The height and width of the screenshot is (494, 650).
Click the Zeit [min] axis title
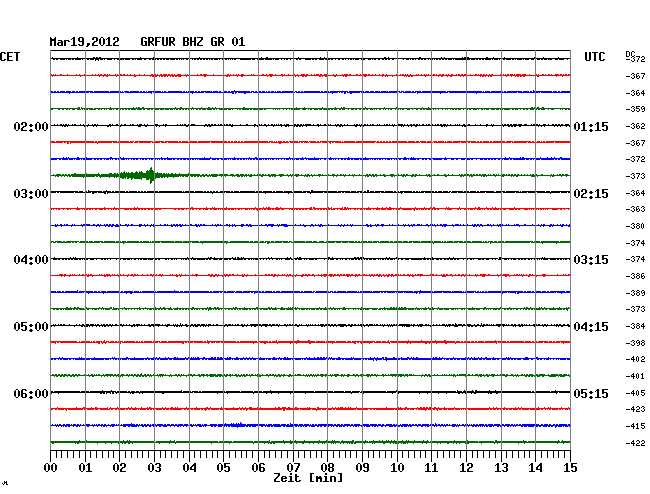(x=308, y=478)
